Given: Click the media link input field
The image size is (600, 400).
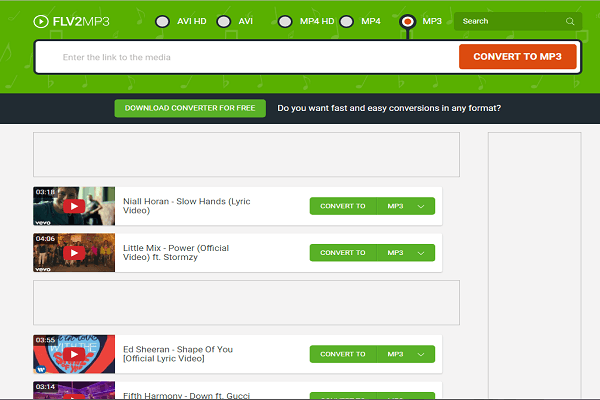Looking at the screenshot, I should tap(247, 57).
